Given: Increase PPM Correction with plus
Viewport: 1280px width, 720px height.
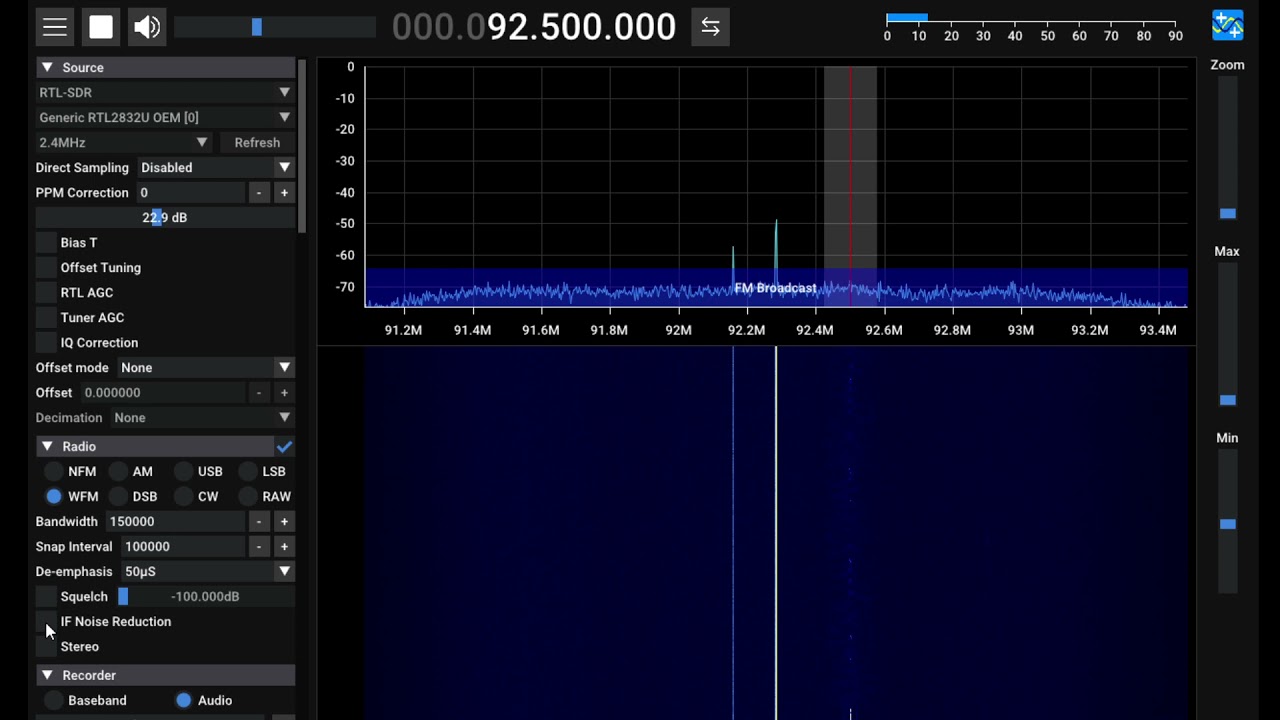Looking at the screenshot, I should [284, 192].
